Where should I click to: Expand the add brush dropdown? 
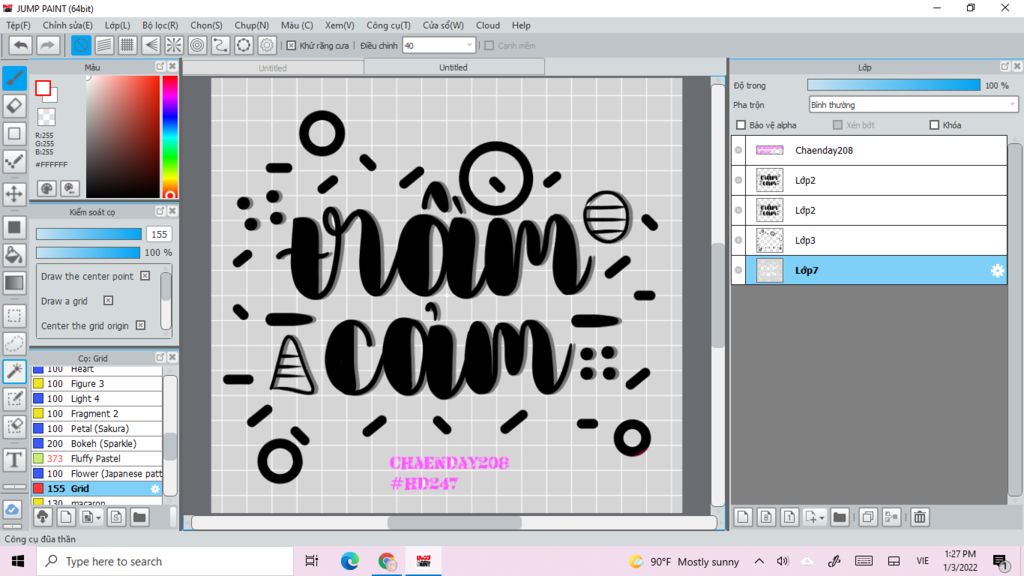tap(99, 517)
